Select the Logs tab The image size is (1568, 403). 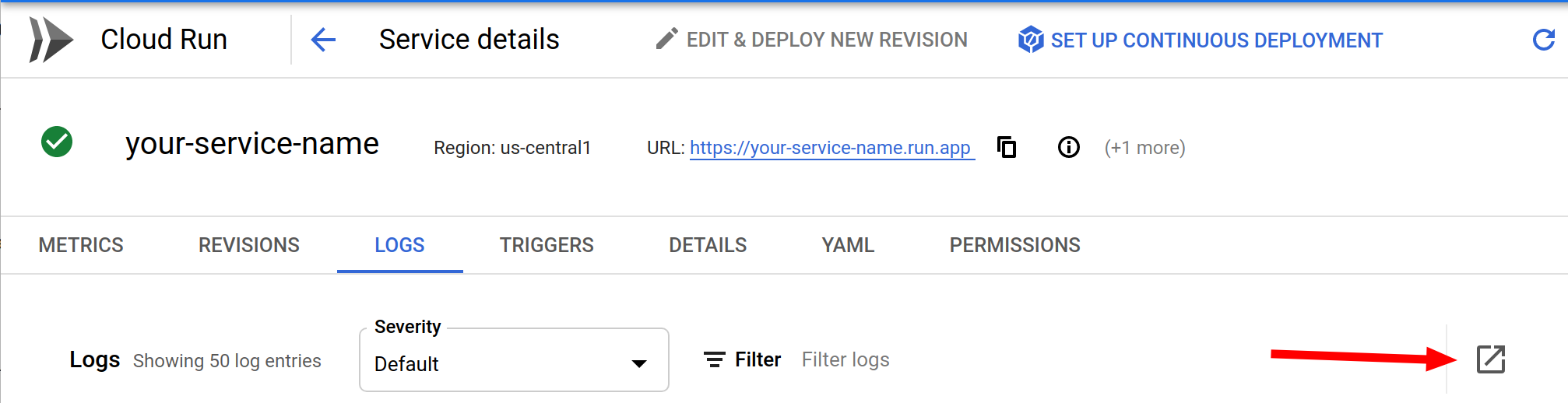(399, 245)
